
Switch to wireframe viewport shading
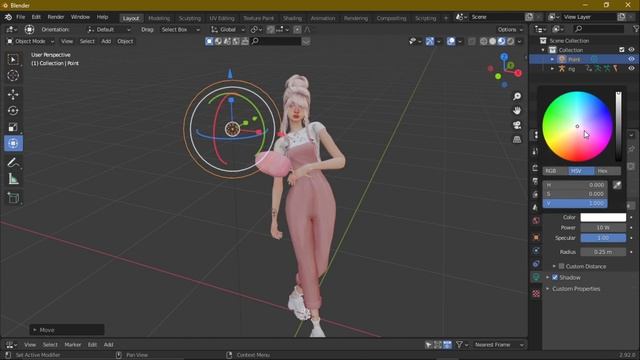pyautogui.click(x=484, y=41)
